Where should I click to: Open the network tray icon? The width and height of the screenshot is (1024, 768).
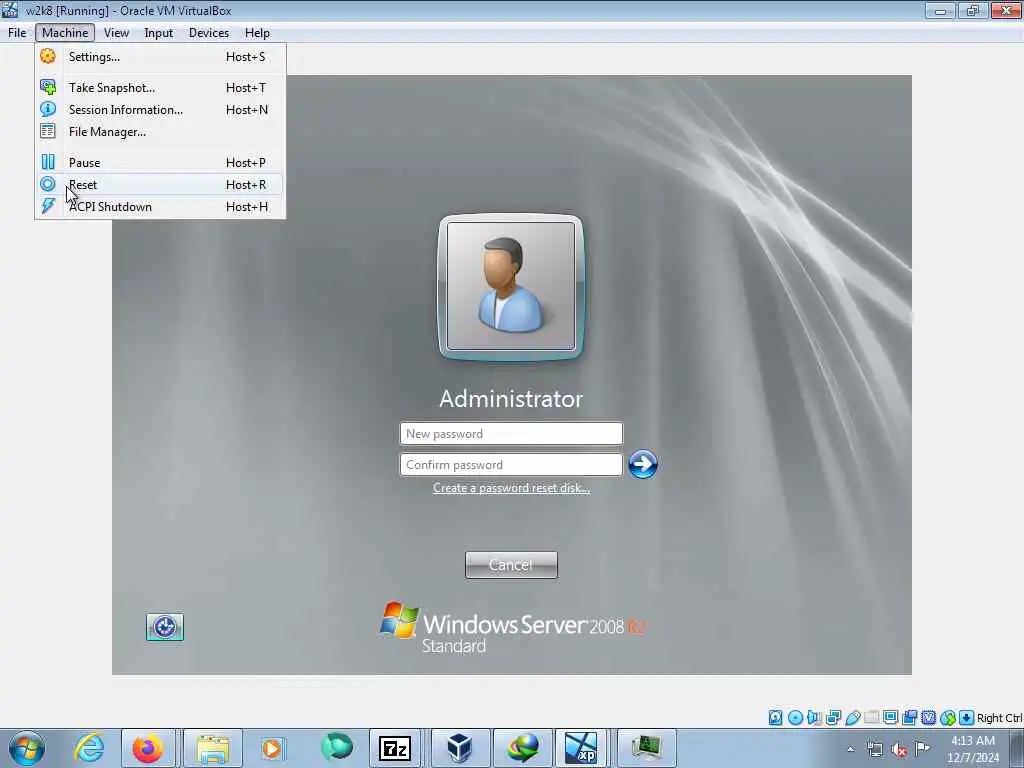[874, 750]
